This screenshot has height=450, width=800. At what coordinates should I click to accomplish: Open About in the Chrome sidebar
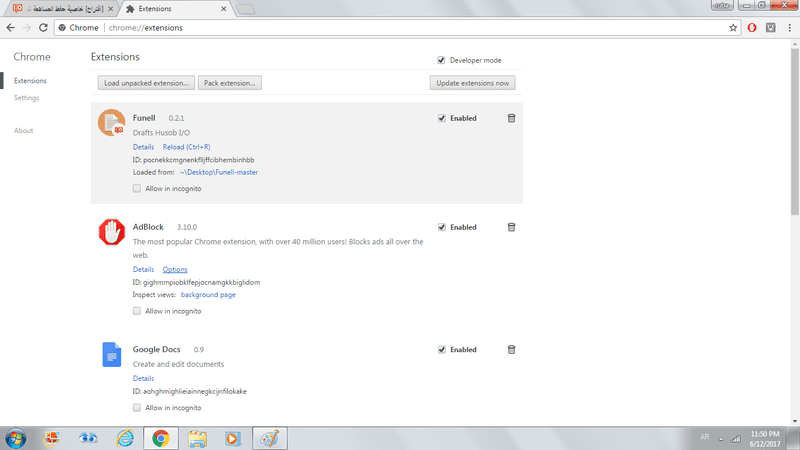23,131
